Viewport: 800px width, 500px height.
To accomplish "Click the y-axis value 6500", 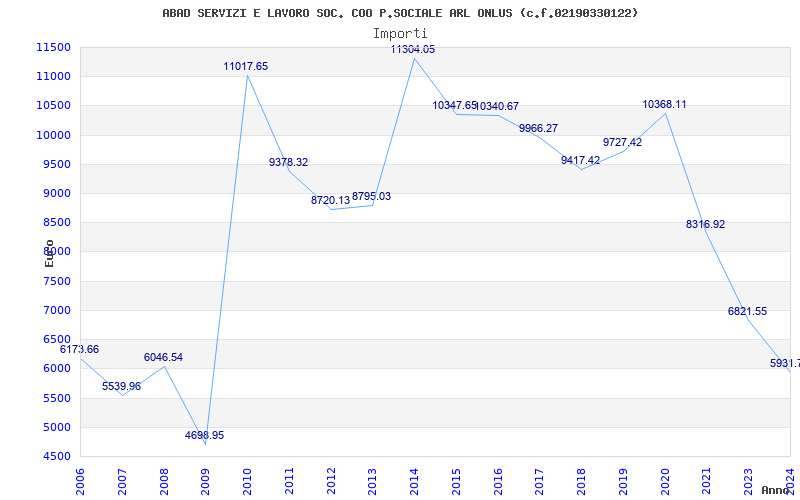I will (x=56, y=339).
